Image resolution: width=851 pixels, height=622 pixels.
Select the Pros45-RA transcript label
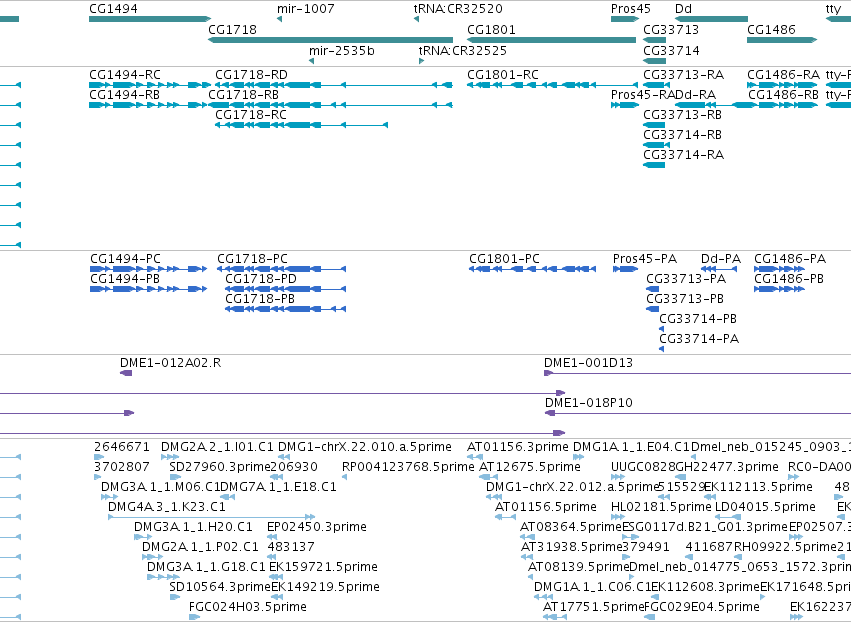(x=642, y=94)
